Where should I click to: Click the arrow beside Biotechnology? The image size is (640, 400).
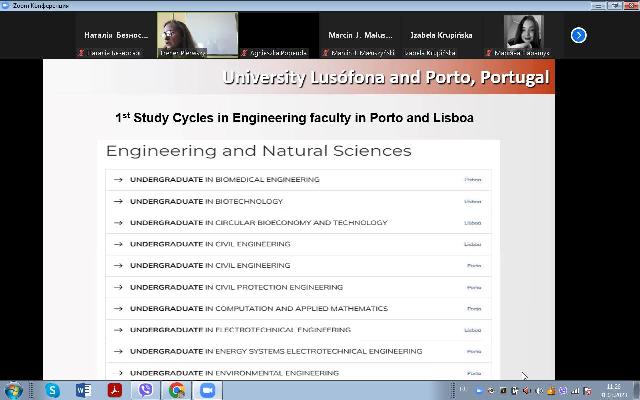tap(118, 201)
